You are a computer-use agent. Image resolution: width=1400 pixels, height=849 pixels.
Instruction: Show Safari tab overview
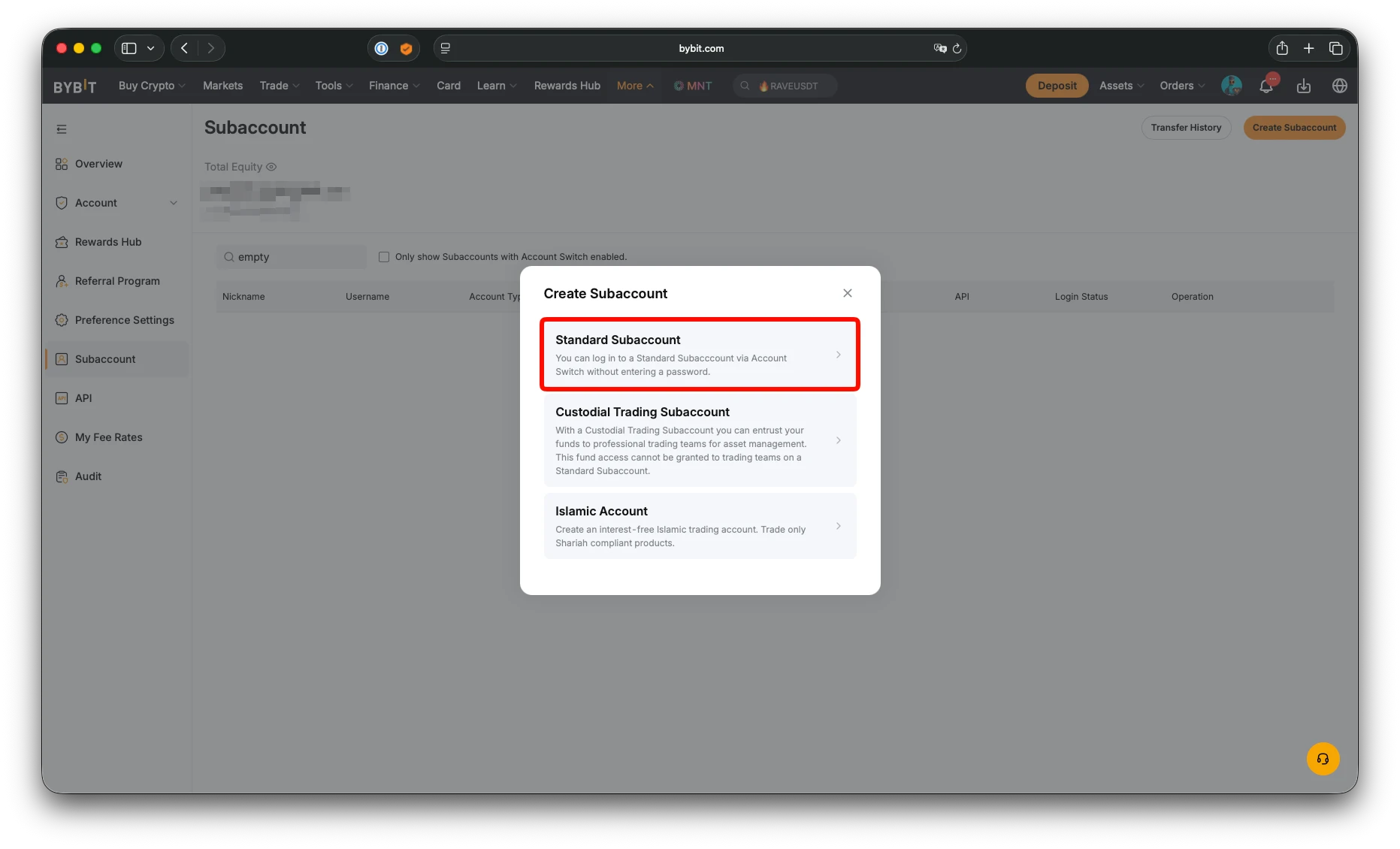click(x=1335, y=48)
